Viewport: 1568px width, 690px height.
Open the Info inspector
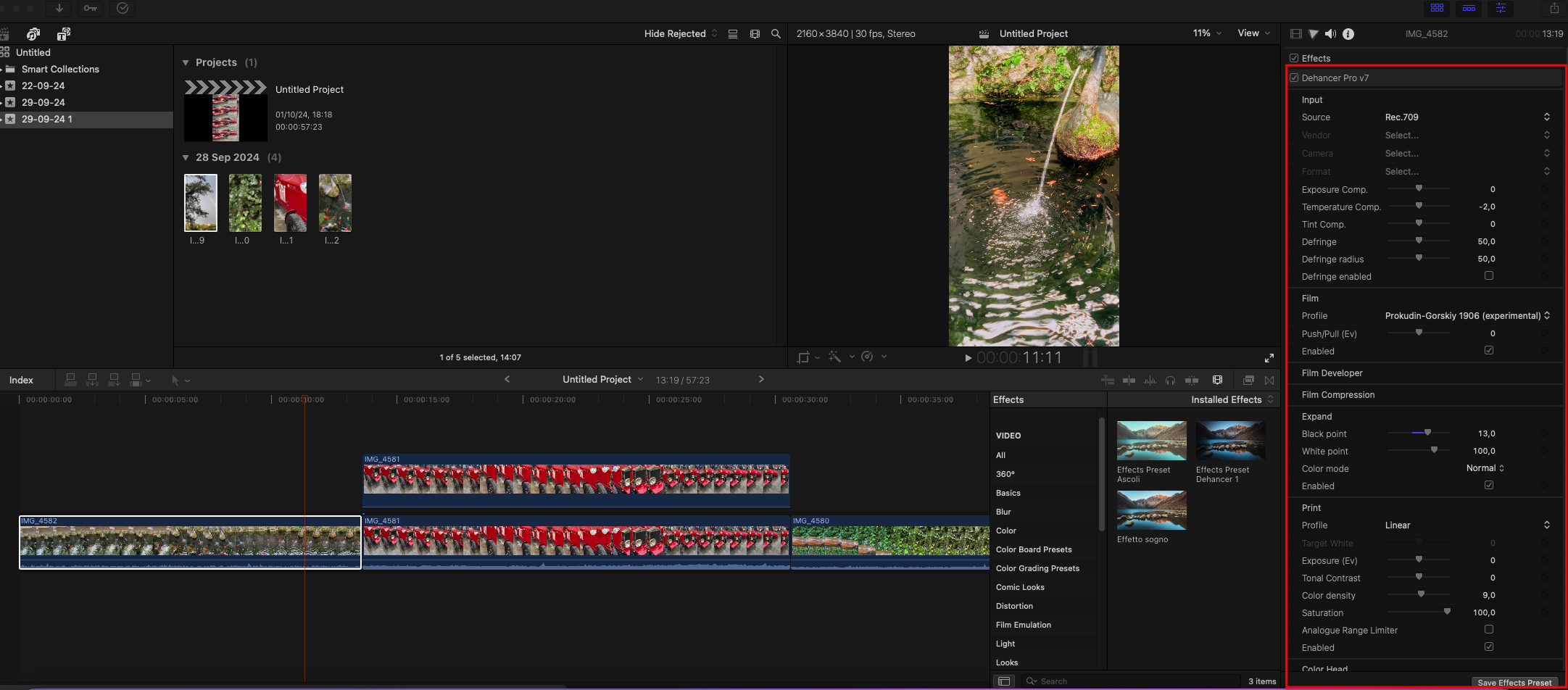pos(1348,33)
